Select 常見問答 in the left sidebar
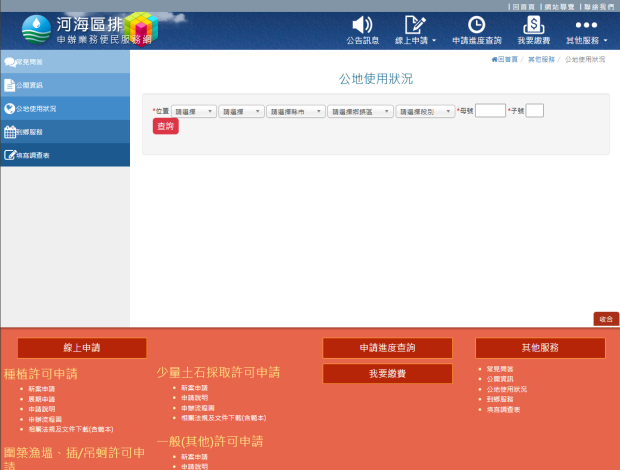 click(x=65, y=62)
